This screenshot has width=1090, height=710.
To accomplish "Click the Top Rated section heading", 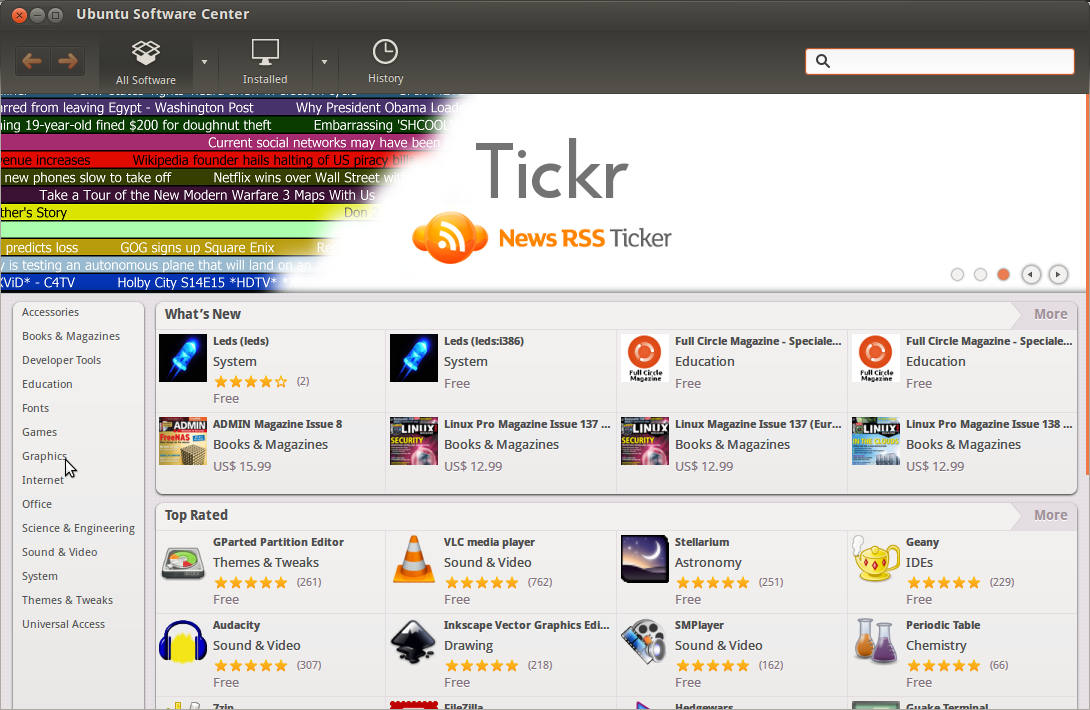I will pyautogui.click(x=196, y=515).
